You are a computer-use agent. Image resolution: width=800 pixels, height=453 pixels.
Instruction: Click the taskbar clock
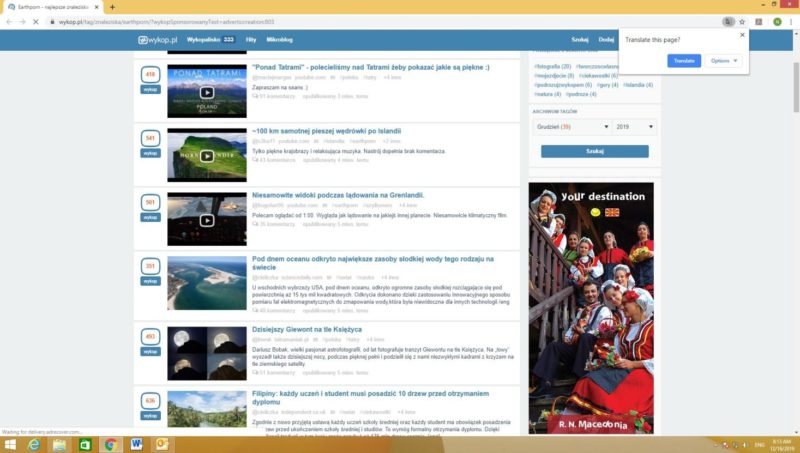782,445
